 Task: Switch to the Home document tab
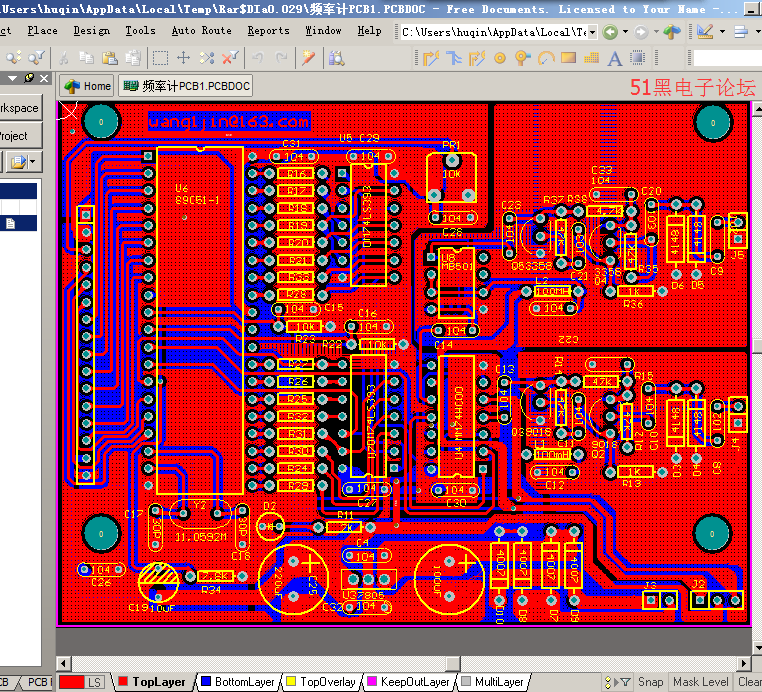pos(87,86)
